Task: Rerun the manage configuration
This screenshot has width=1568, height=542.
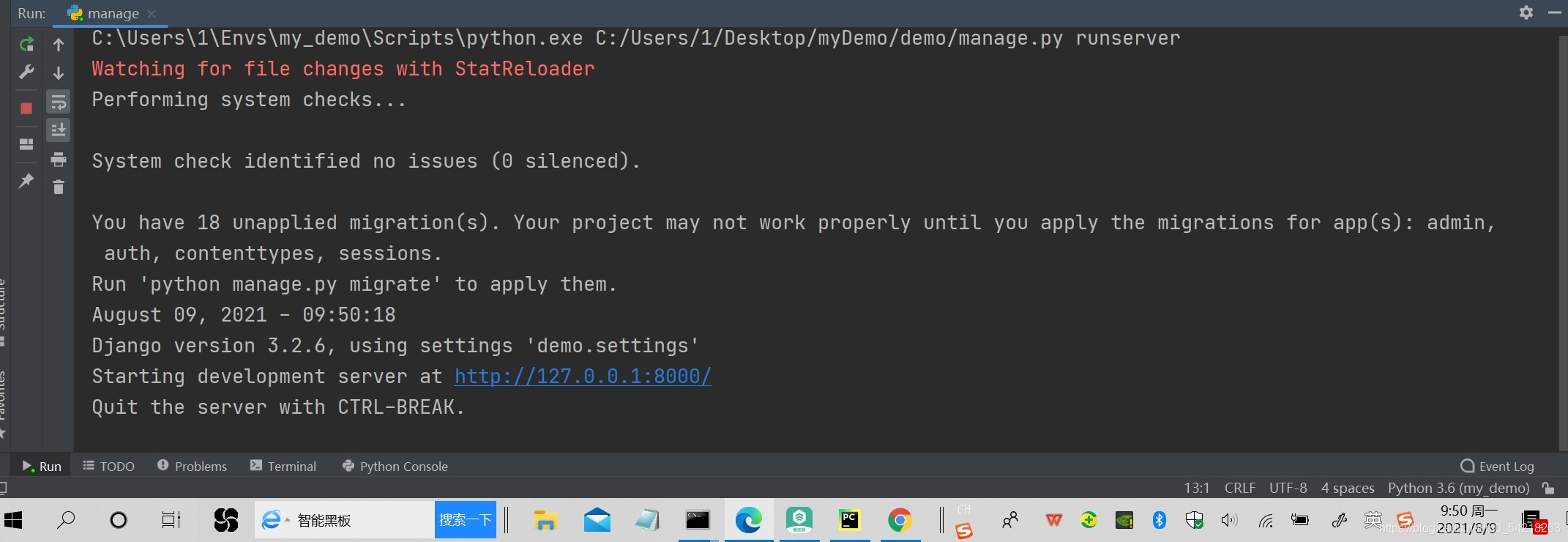Action: (26, 44)
